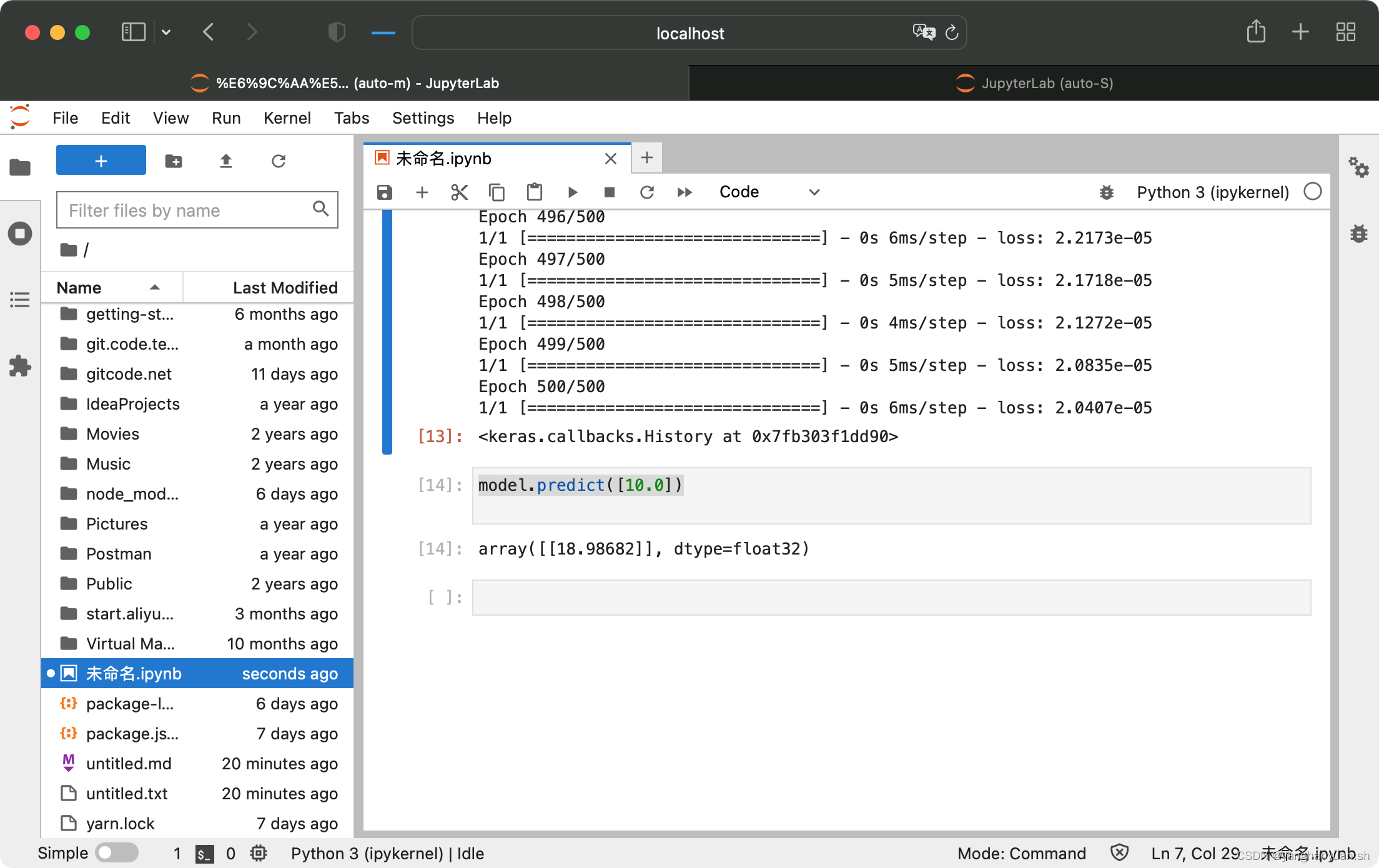Viewport: 1379px width, 868px height.
Task: Click the blue new launcher button
Action: [101, 160]
